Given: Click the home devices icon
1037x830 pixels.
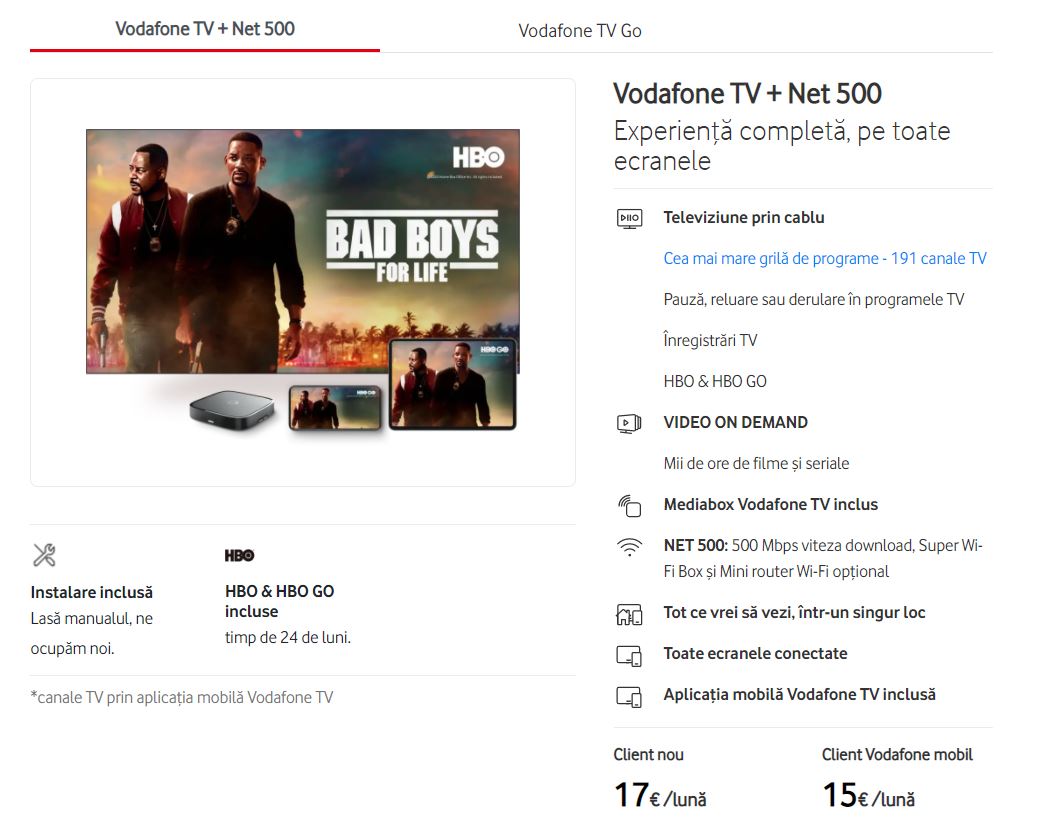Looking at the screenshot, I should tap(629, 614).
